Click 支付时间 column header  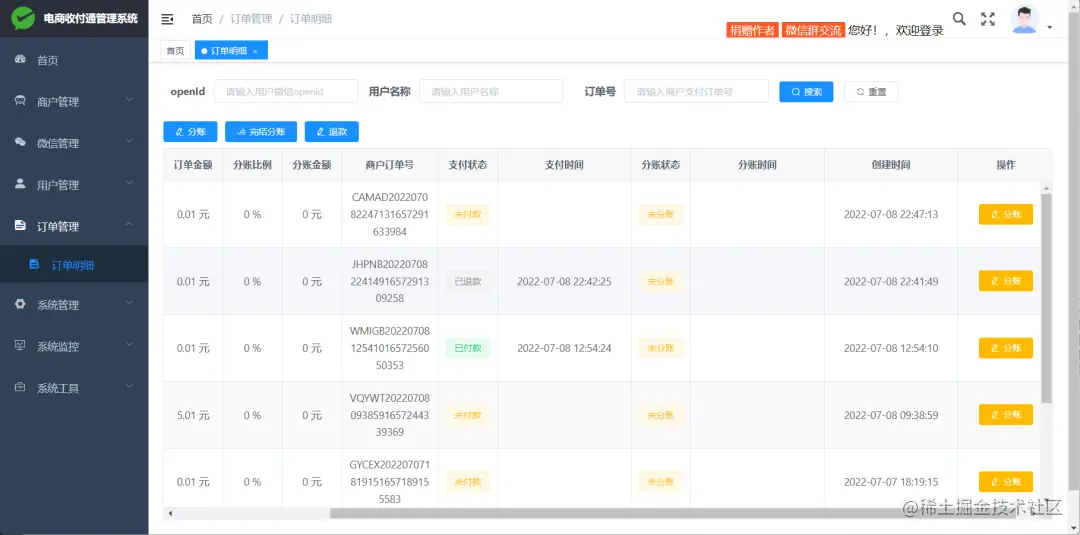click(x=564, y=165)
